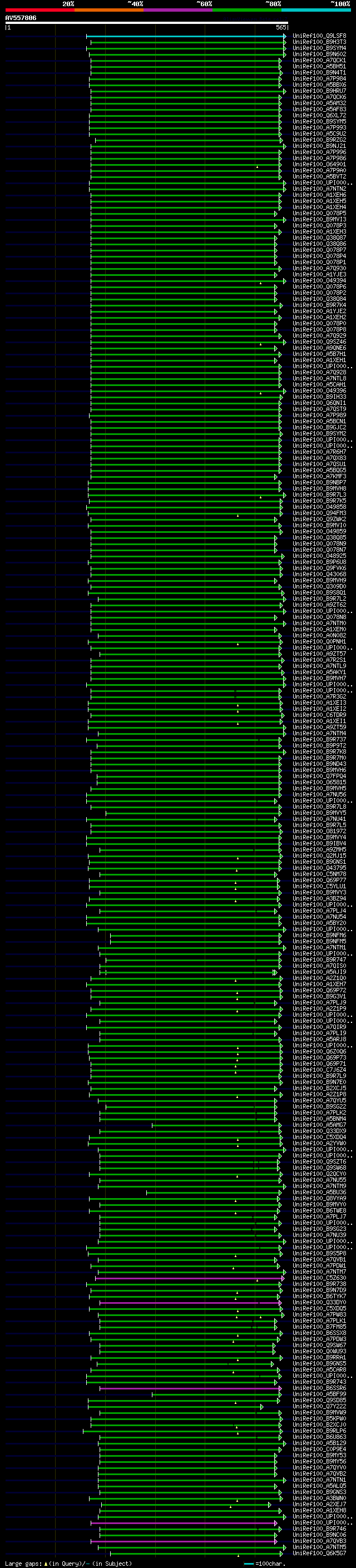356x1568 pixels.
Task: Click label UniRef100_A7NTN2
Action: coord(319,189)
